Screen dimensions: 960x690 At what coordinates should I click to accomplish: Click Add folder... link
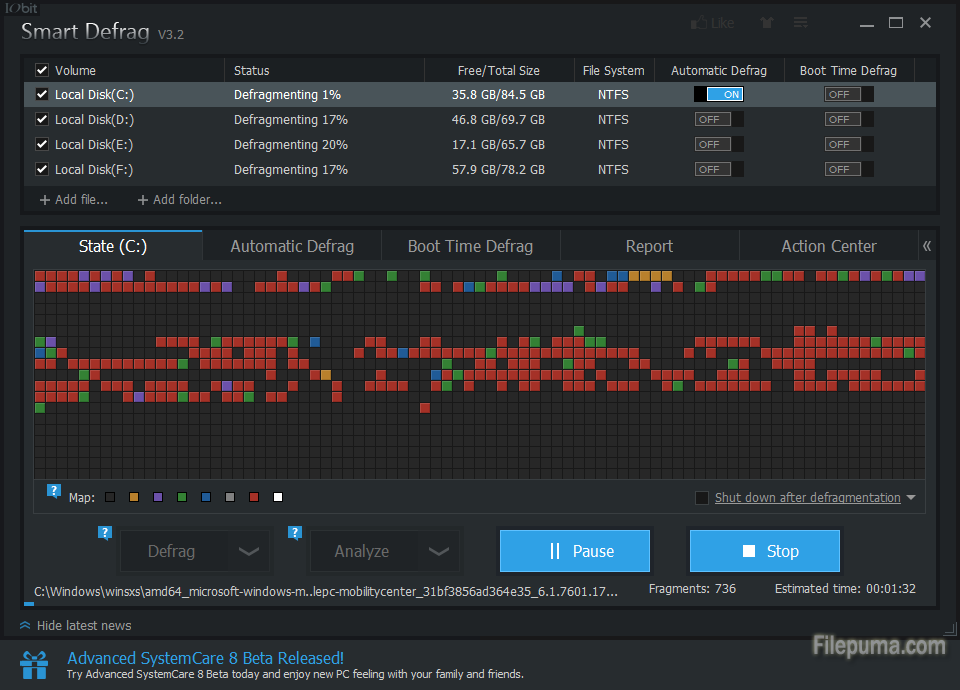click(x=179, y=200)
